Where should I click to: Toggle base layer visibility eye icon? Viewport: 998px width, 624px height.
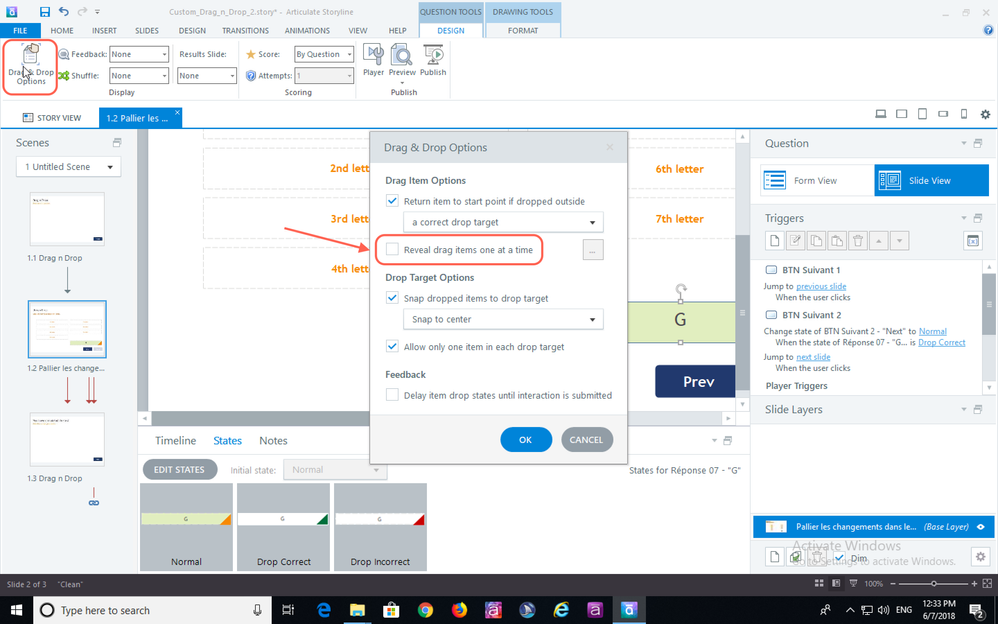pos(981,527)
